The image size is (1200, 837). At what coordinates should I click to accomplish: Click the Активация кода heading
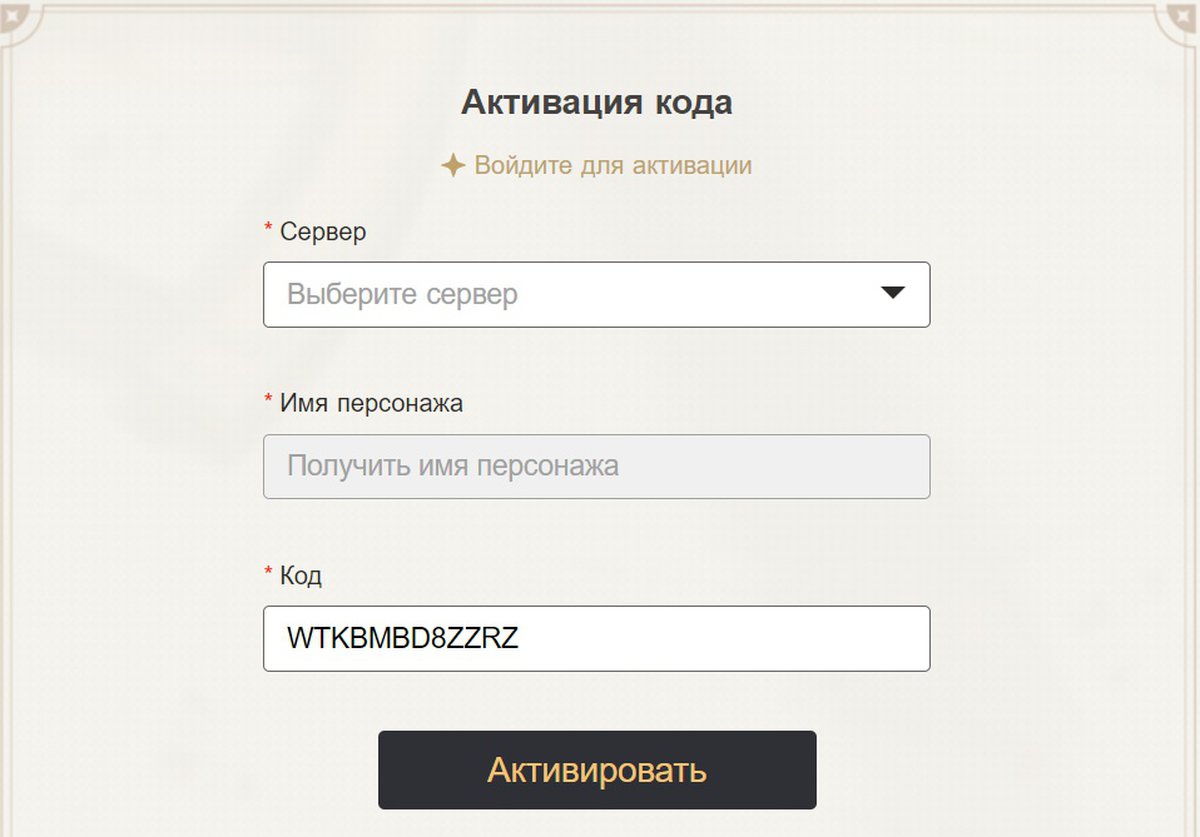[596, 103]
